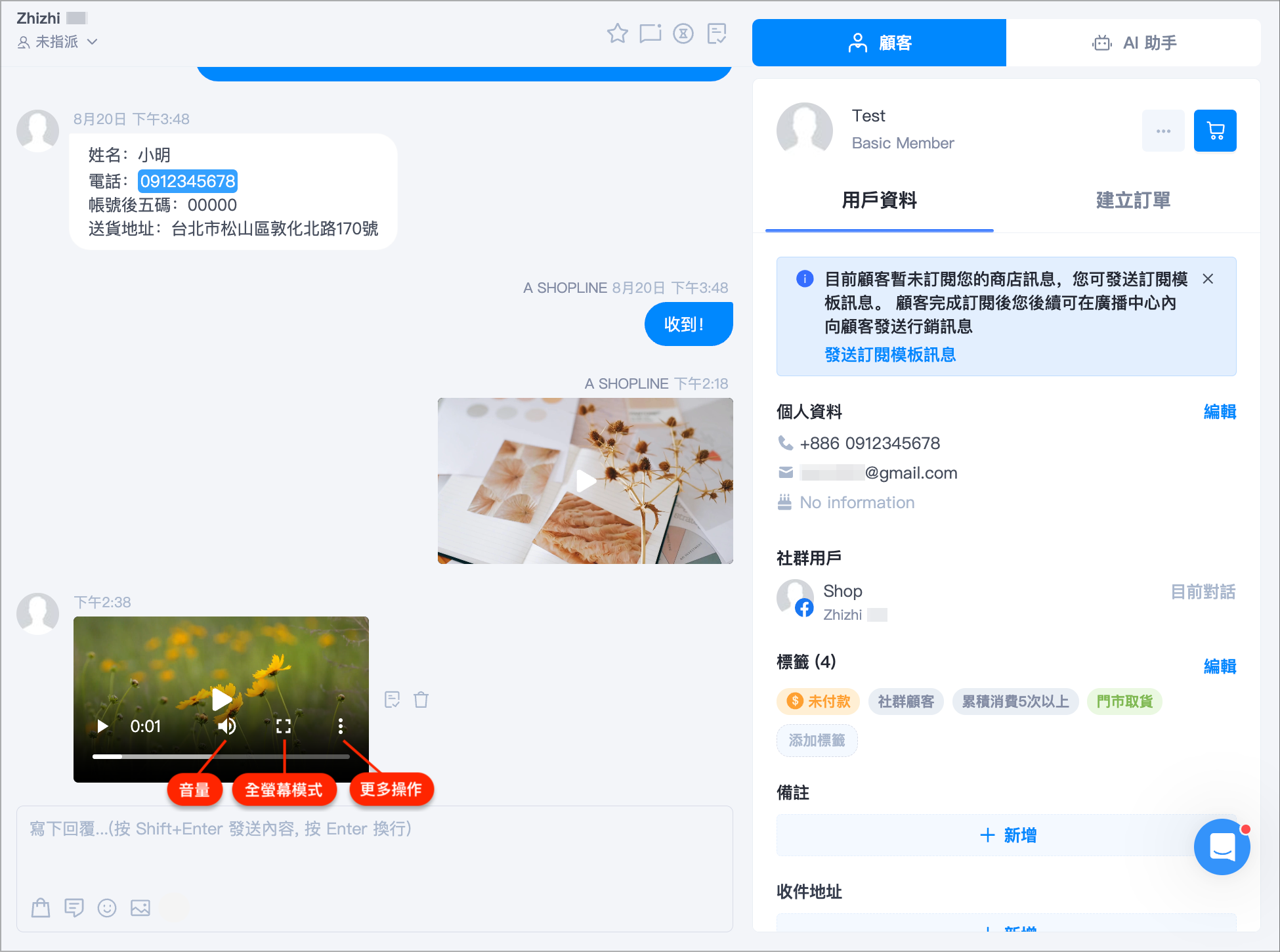This screenshot has width=1280, height=952.
Task: Open the quick reply message icon
Action: pyautogui.click(x=74, y=908)
